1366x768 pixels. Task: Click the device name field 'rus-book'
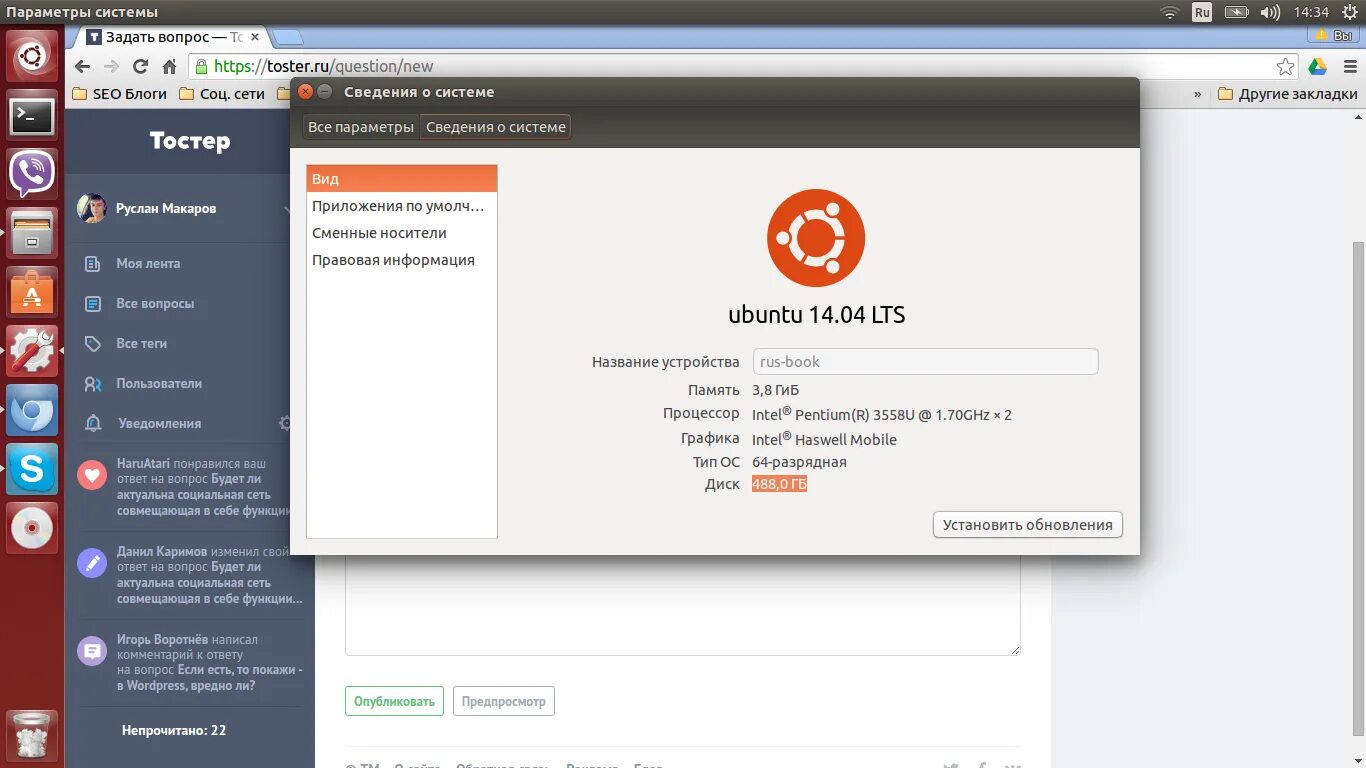coord(925,362)
